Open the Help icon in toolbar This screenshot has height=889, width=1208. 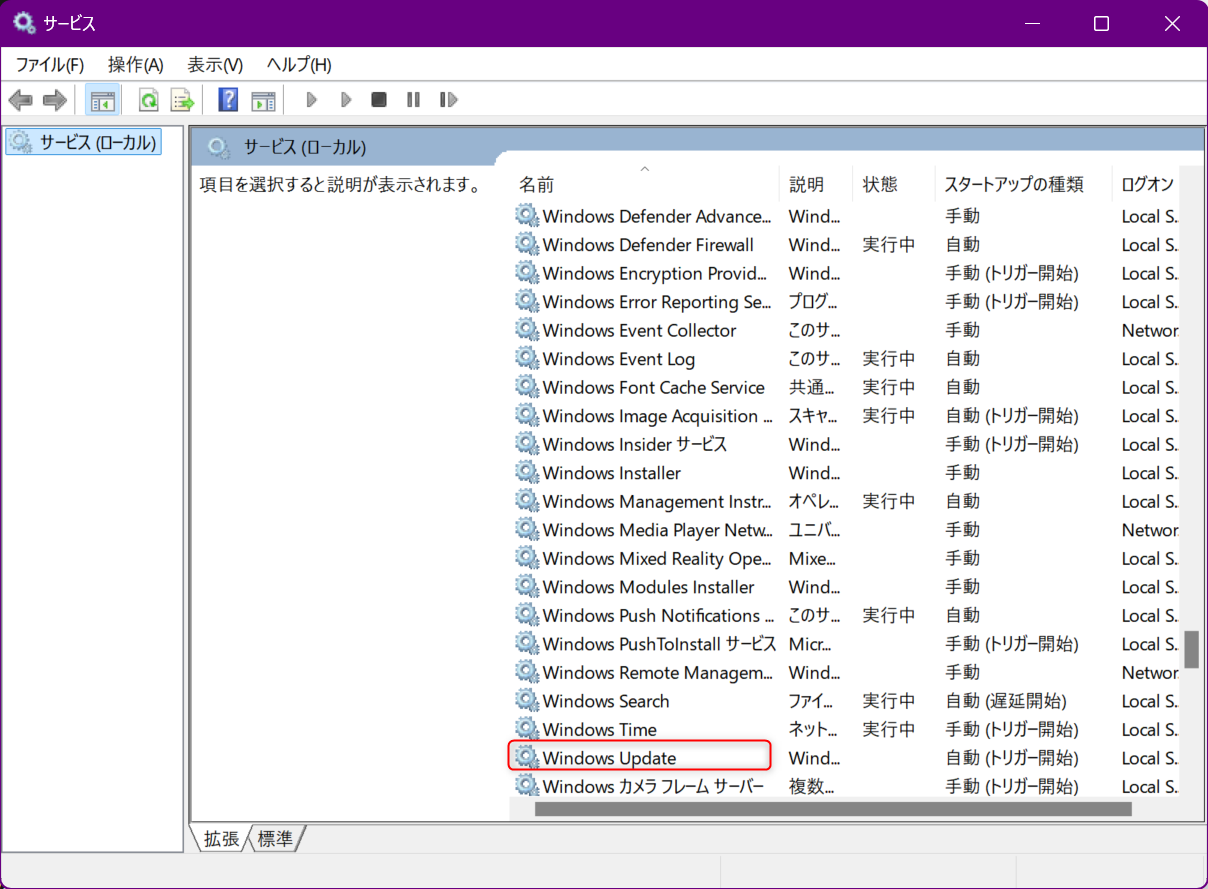(x=229, y=100)
